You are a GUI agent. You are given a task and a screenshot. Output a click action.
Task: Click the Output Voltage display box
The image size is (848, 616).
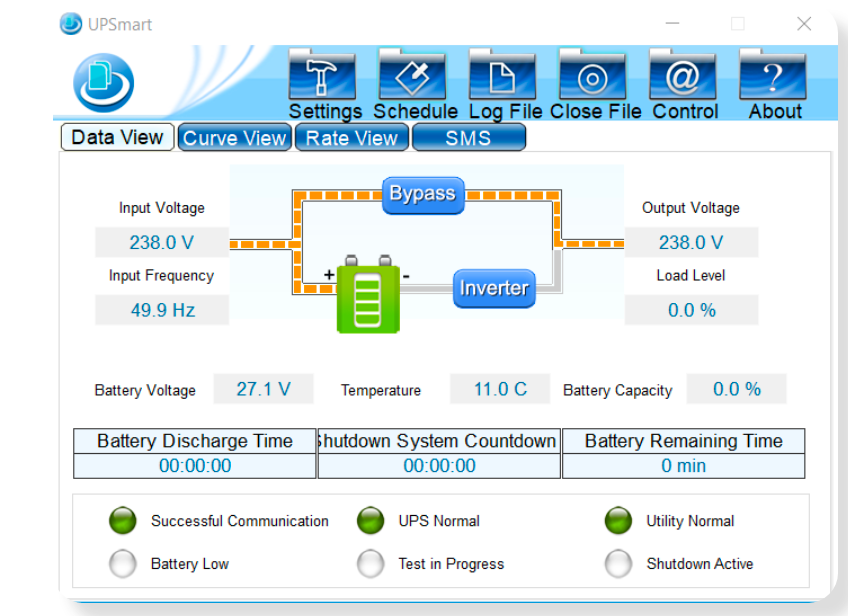[691, 241]
